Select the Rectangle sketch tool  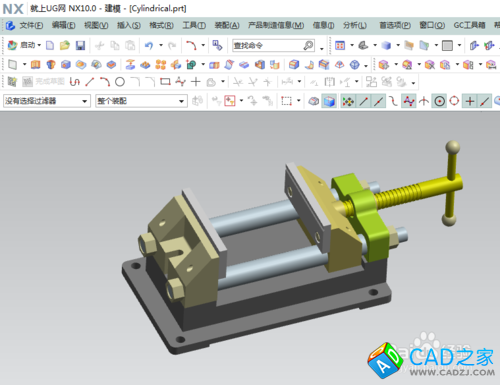point(165,82)
